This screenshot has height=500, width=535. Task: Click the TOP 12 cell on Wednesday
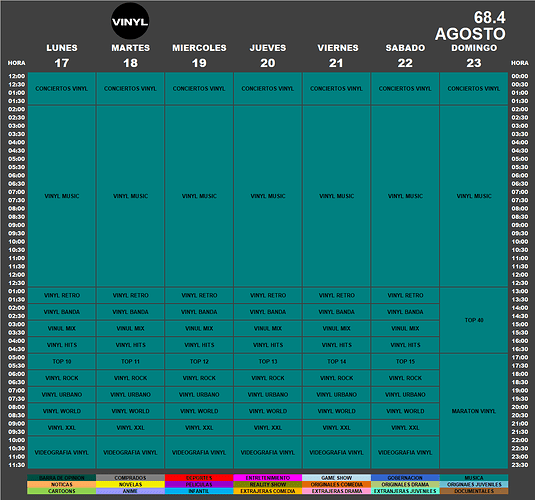click(x=199, y=361)
